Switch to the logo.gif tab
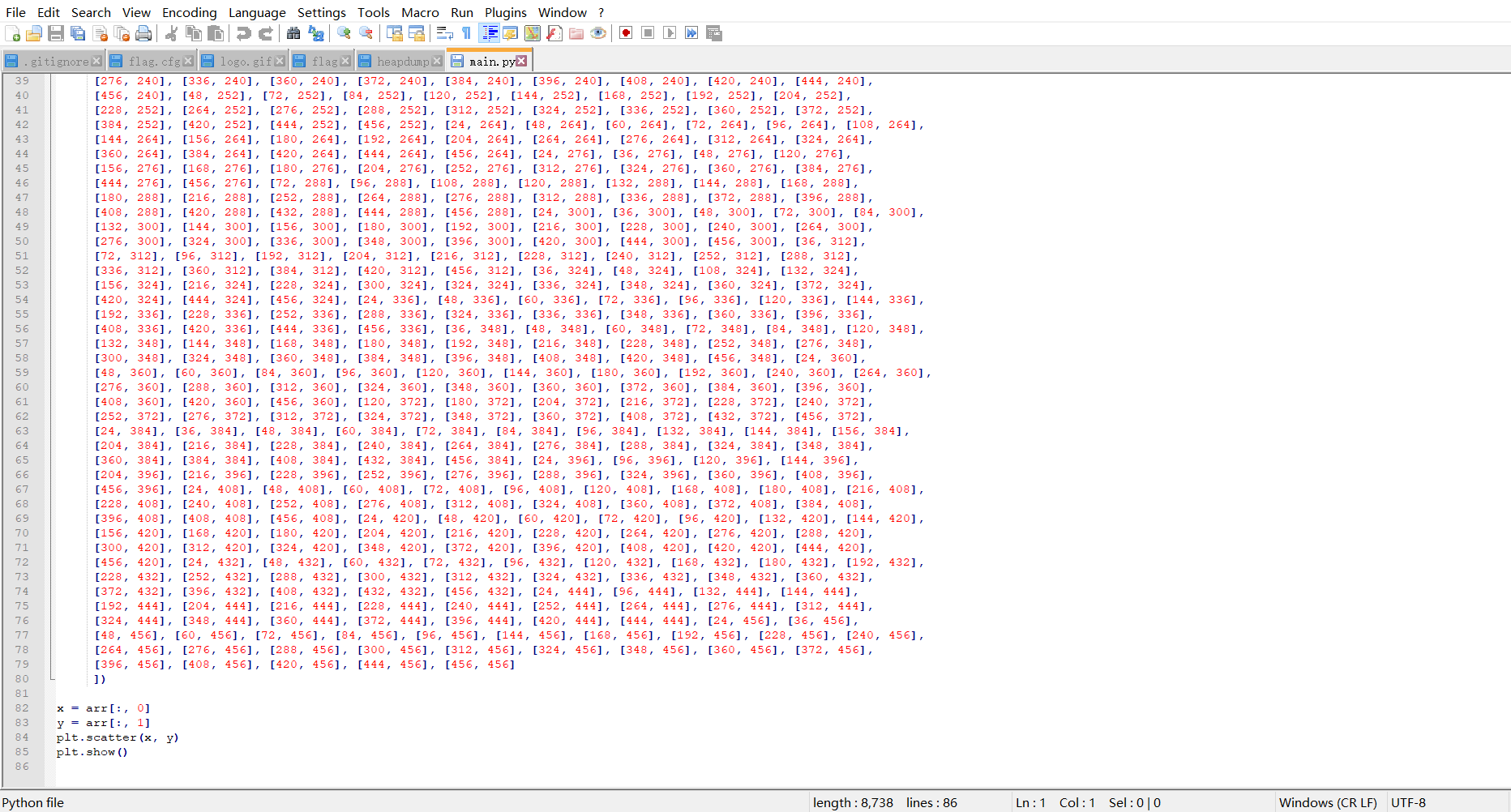This screenshot has height=812, width=1511. point(242,62)
